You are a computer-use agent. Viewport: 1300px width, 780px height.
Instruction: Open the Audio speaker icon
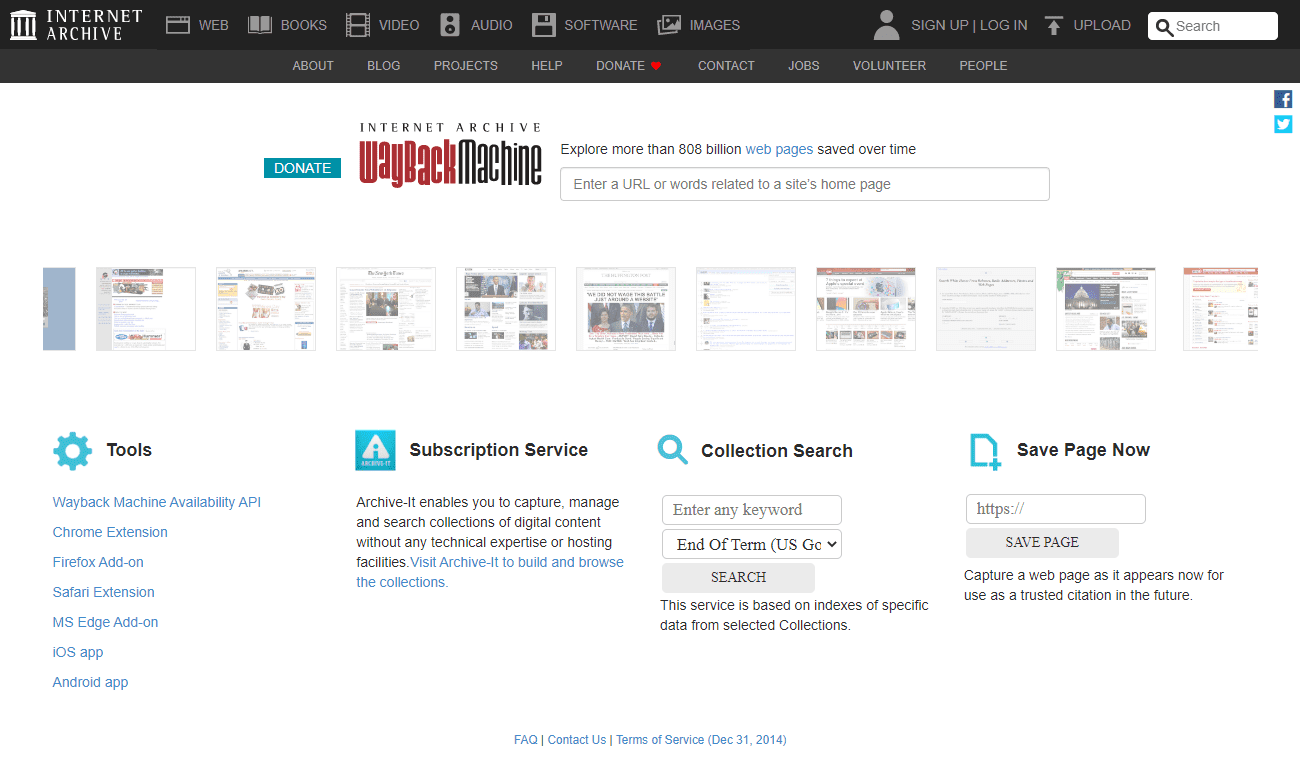click(x=450, y=25)
